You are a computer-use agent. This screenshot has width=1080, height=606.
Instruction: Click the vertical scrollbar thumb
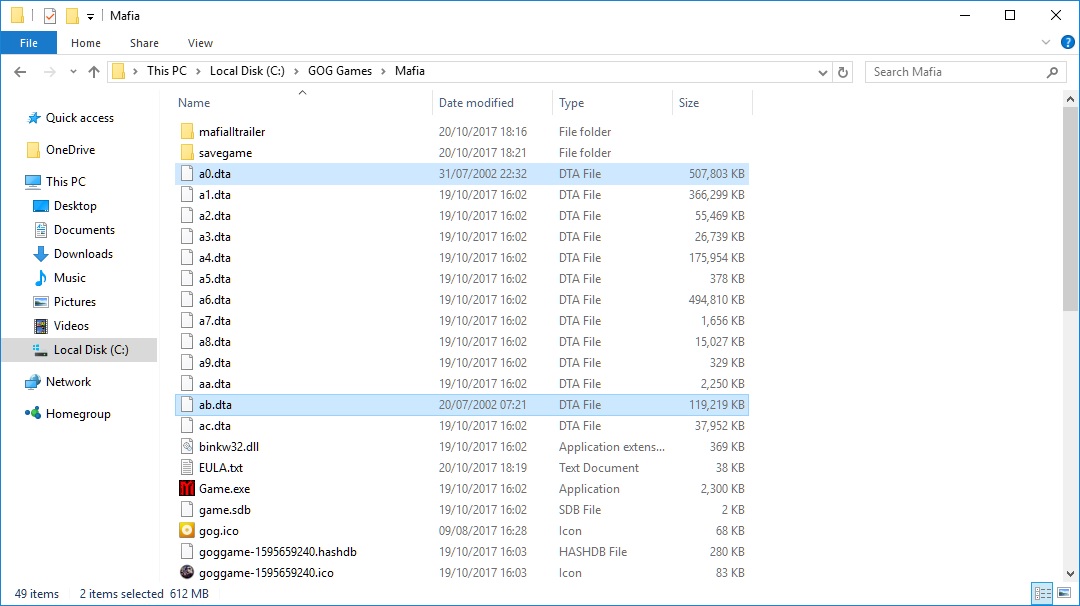click(1070, 210)
